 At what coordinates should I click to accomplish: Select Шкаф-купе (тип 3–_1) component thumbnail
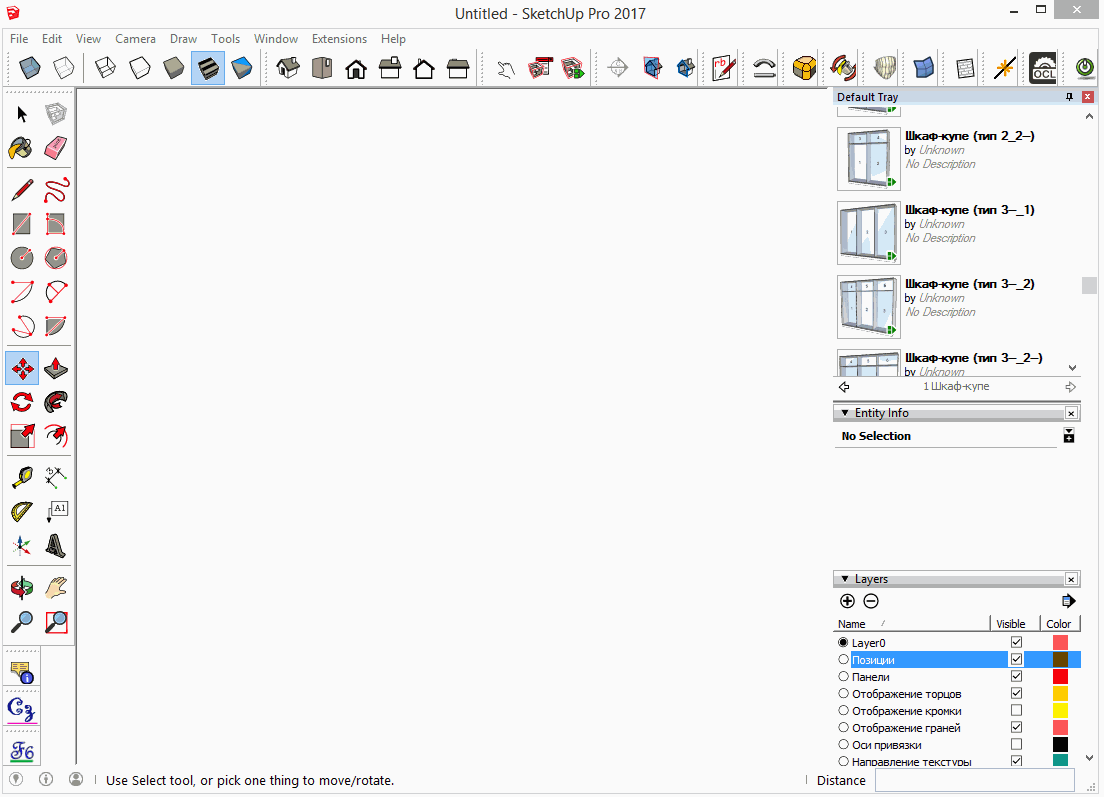pos(868,233)
